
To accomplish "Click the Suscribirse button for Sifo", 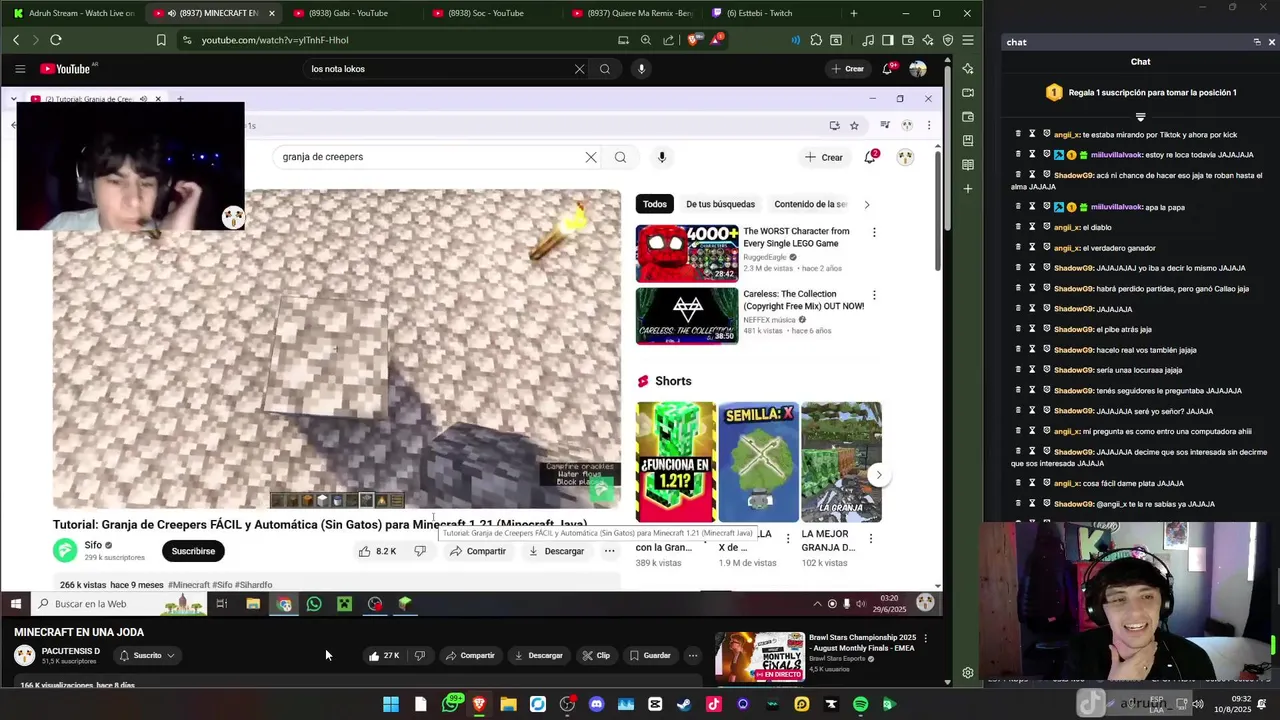I will (193, 551).
